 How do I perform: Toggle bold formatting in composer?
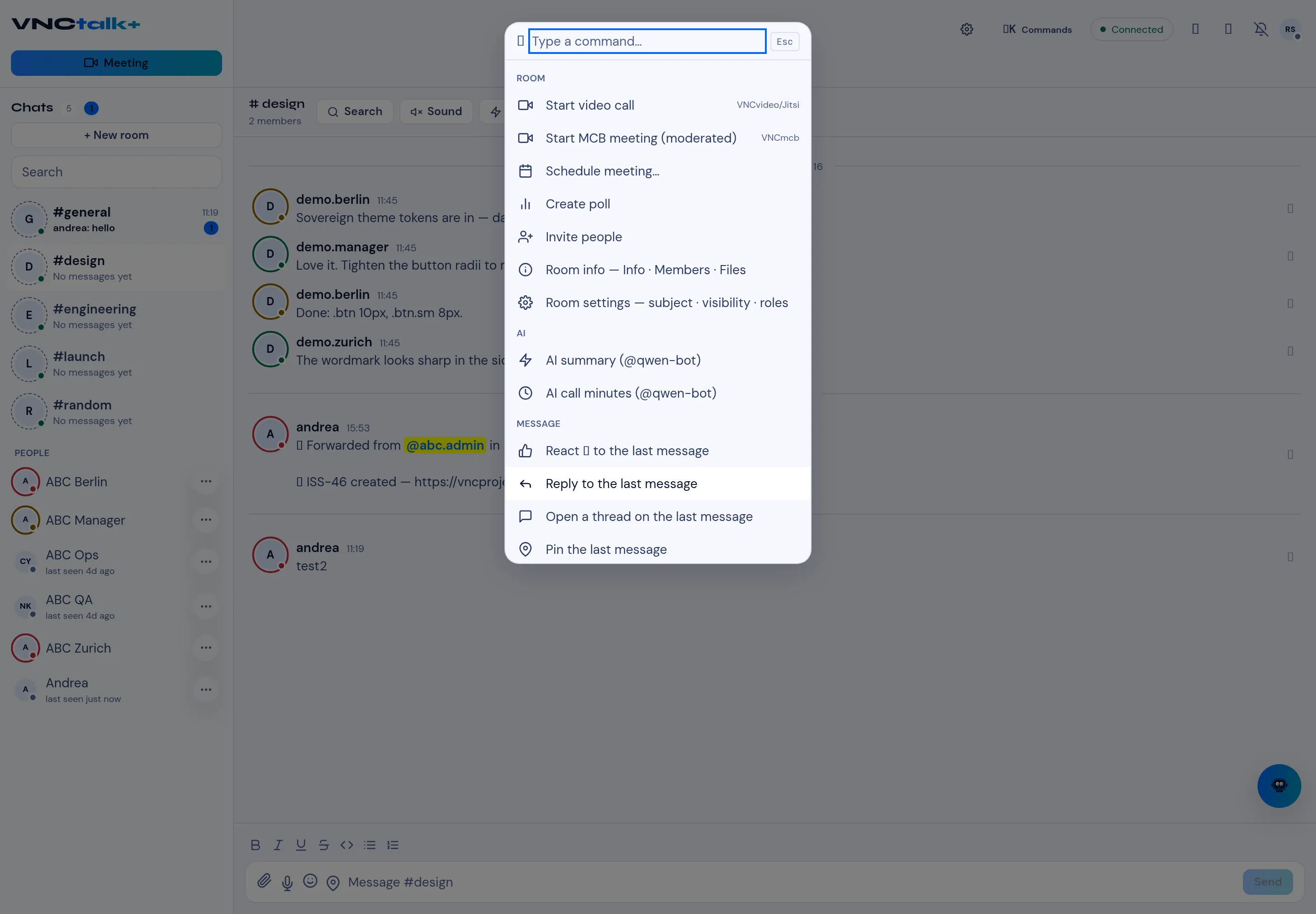click(255, 845)
